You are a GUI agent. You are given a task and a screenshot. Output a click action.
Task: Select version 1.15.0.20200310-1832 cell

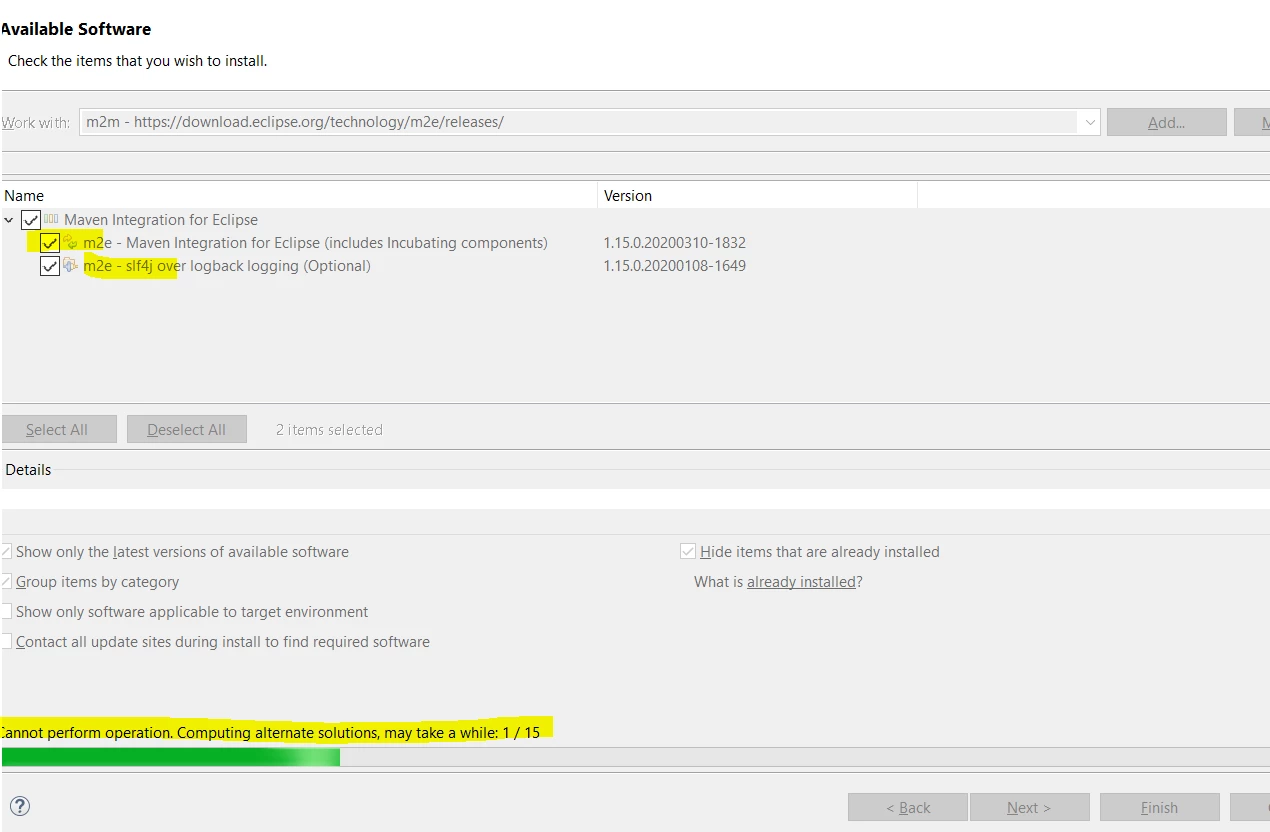[x=675, y=243]
